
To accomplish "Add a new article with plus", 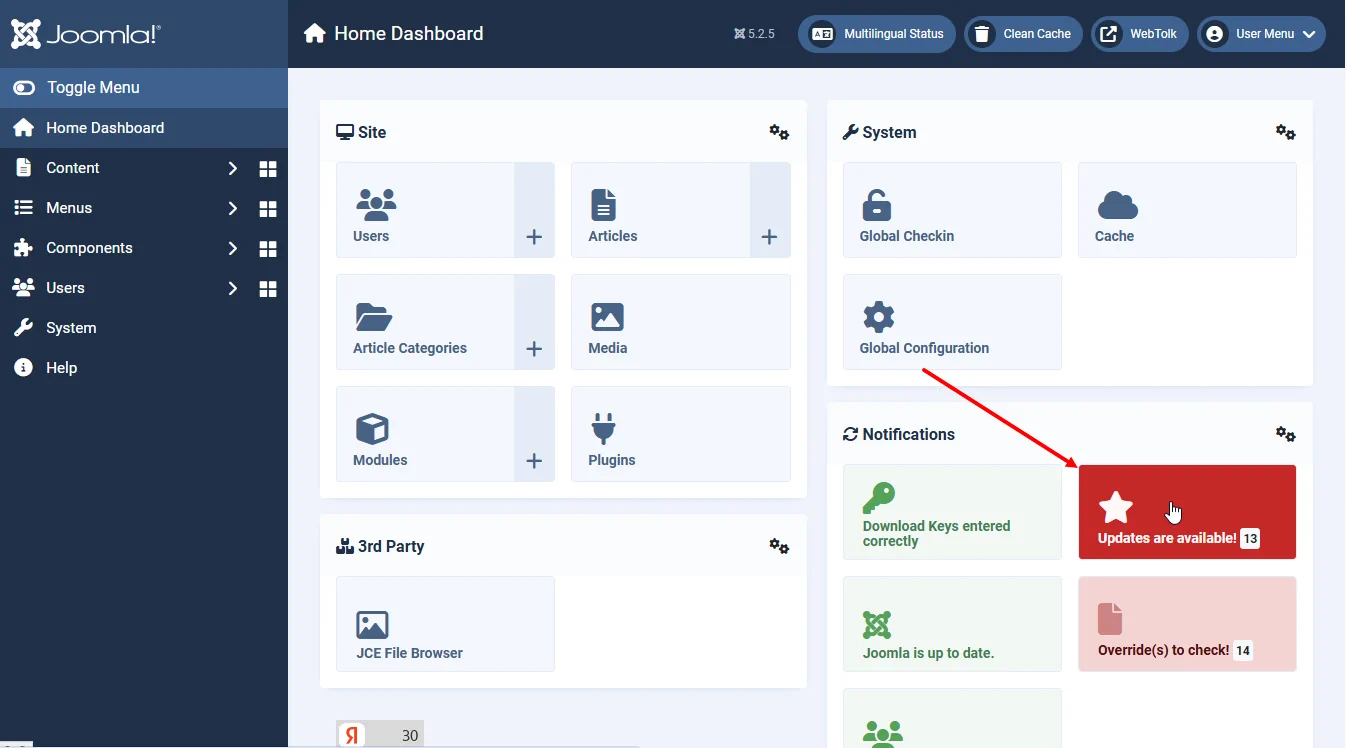I will pos(769,210).
